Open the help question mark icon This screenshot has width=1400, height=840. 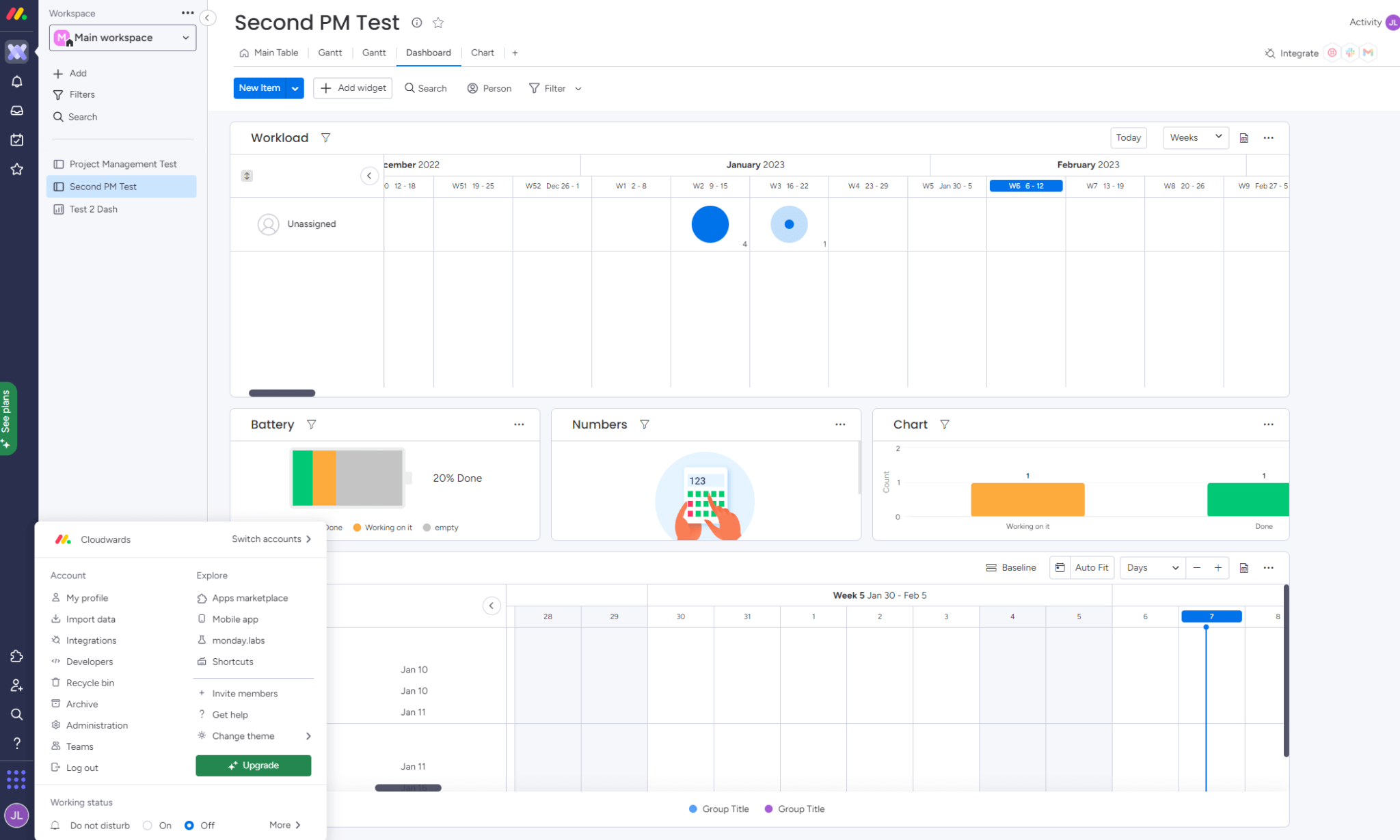click(x=17, y=744)
